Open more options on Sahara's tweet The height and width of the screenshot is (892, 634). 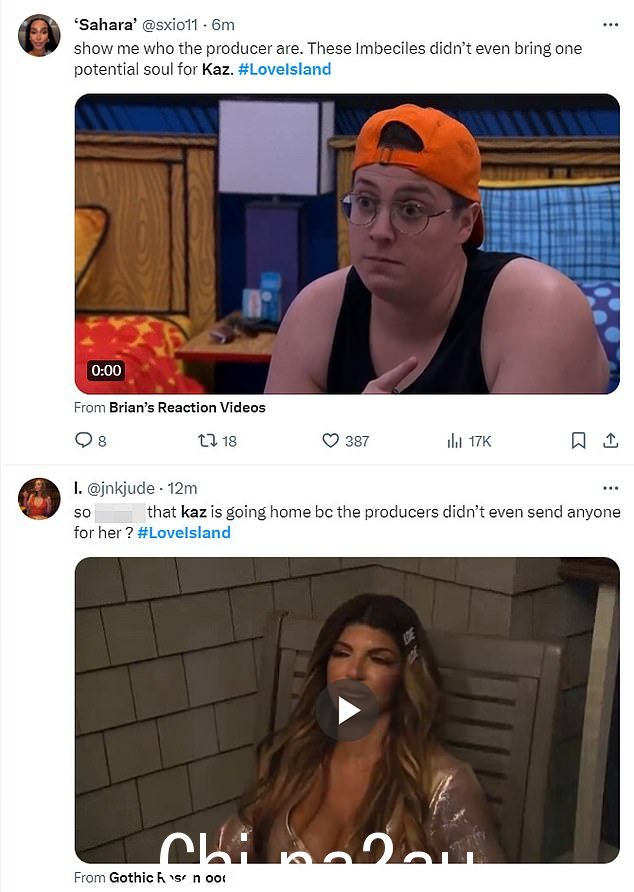click(610, 25)
